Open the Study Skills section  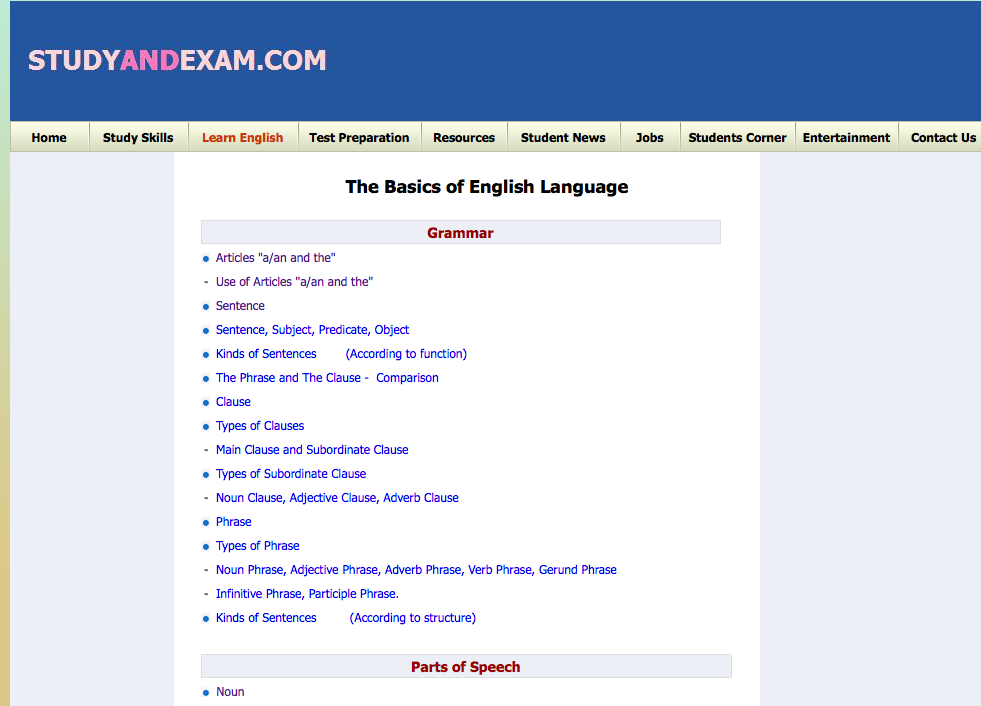pyautogui.click(x=138, y=137)
